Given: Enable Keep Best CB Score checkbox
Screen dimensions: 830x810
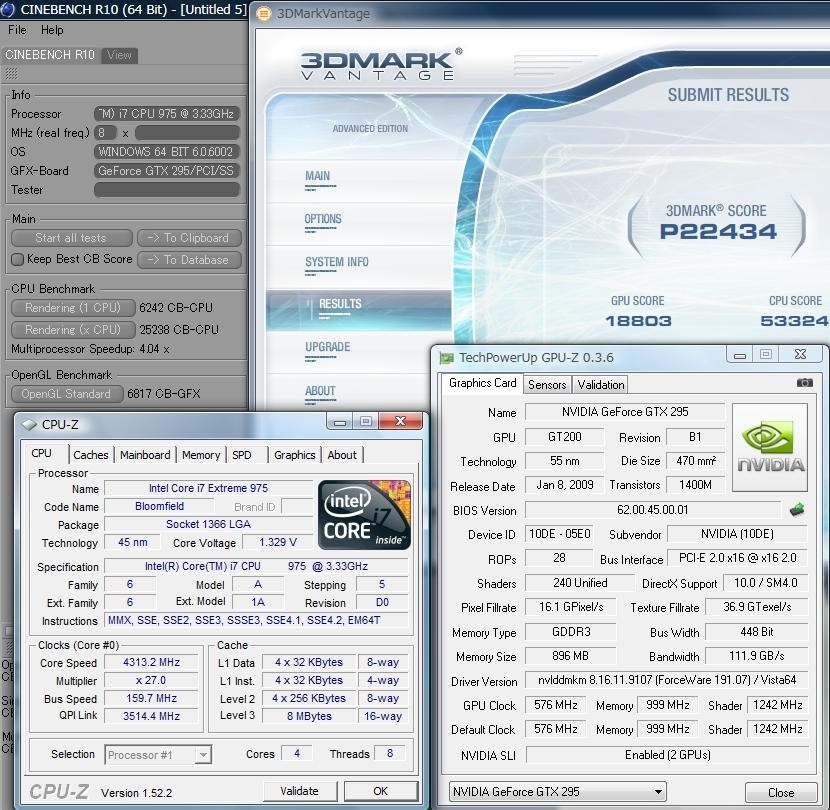Looking at the screenshot, I should 17,260.
